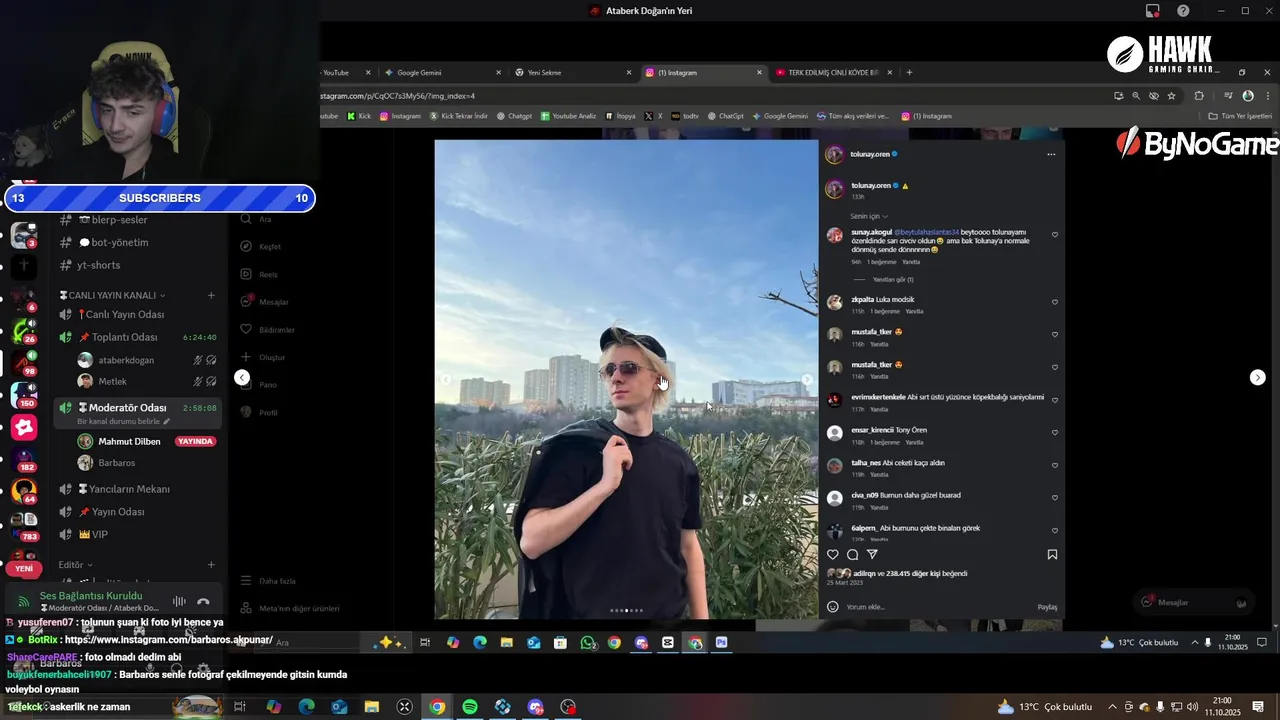Image resolution: width=1280 pixels, height=720 pixels.
Task: Open Instagram Messages (Mesajlar) in the sidebar
Action: coord(266,301)
